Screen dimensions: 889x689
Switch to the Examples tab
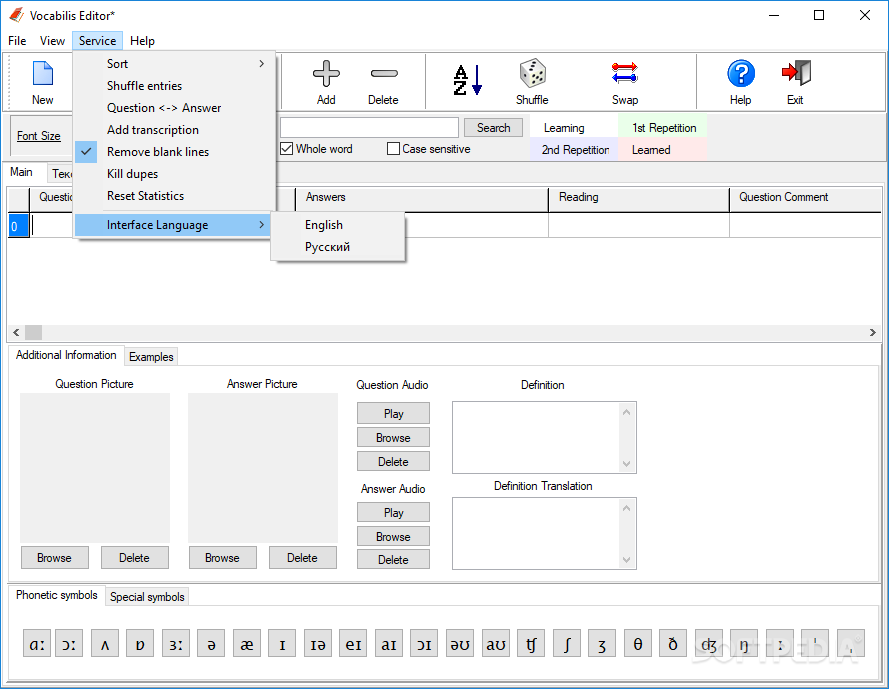(x=151, y=357)
